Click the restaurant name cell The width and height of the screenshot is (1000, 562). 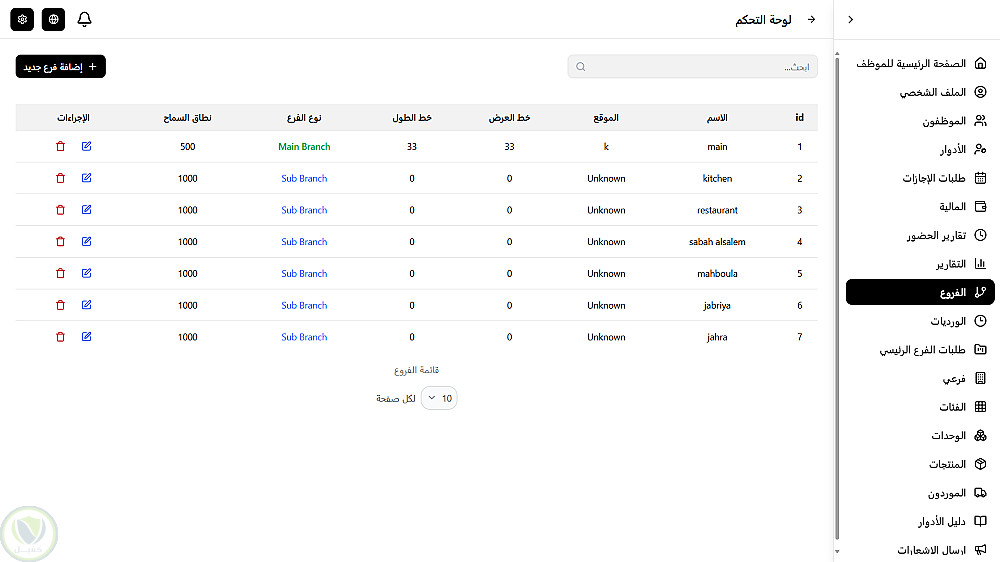click(717, 210)
